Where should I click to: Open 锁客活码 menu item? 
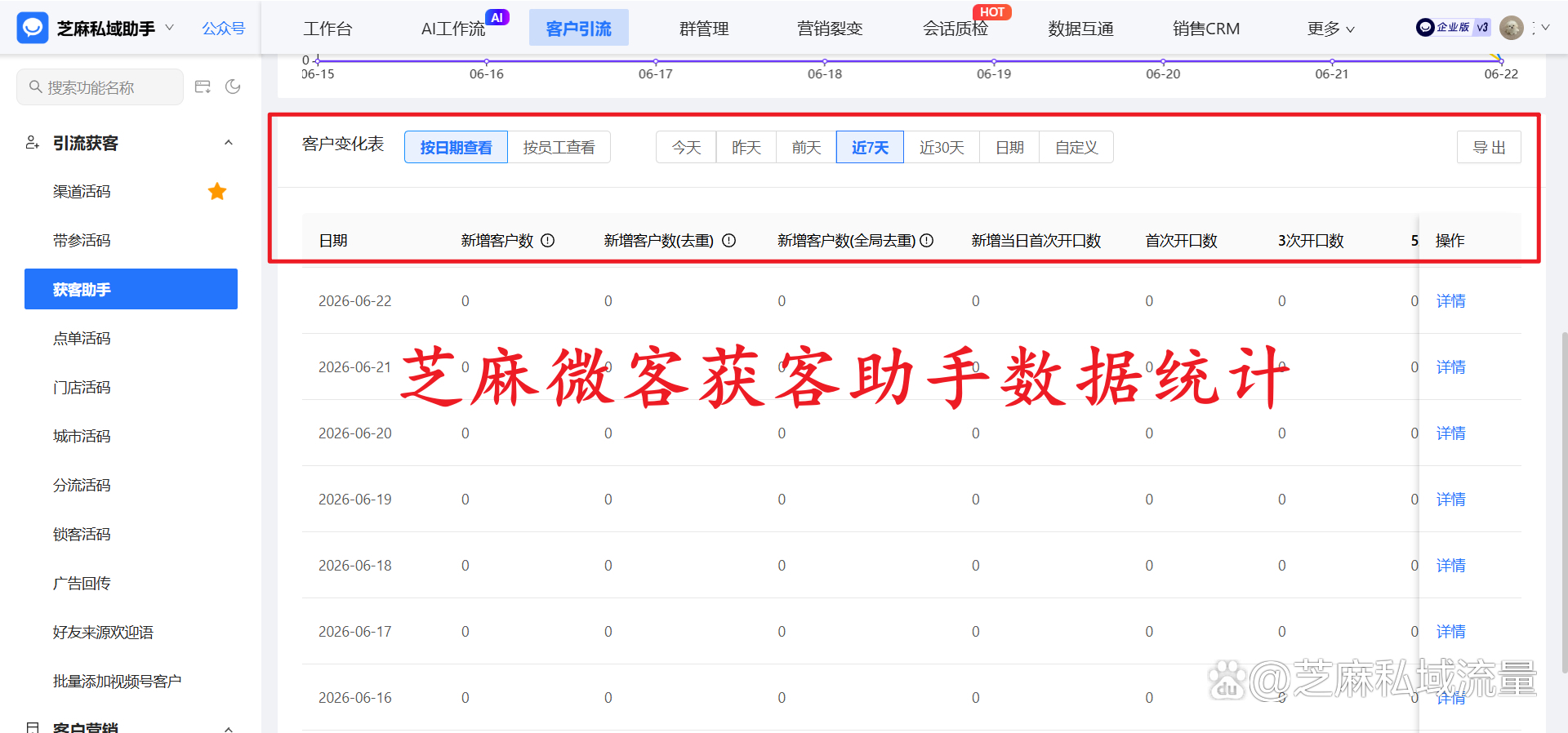(82, 535)
